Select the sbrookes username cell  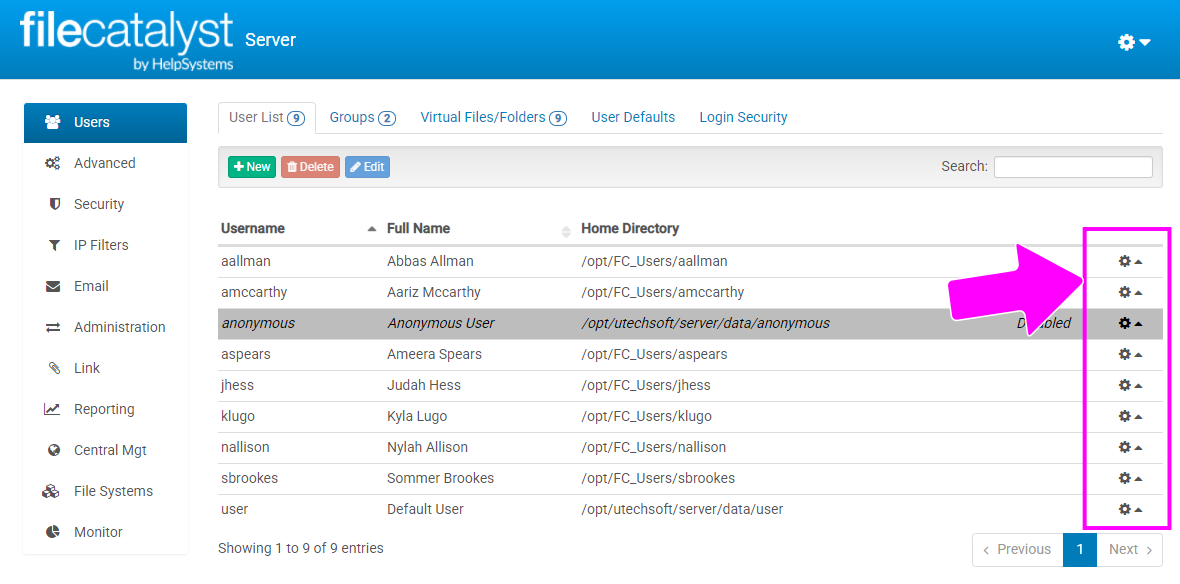250,478
